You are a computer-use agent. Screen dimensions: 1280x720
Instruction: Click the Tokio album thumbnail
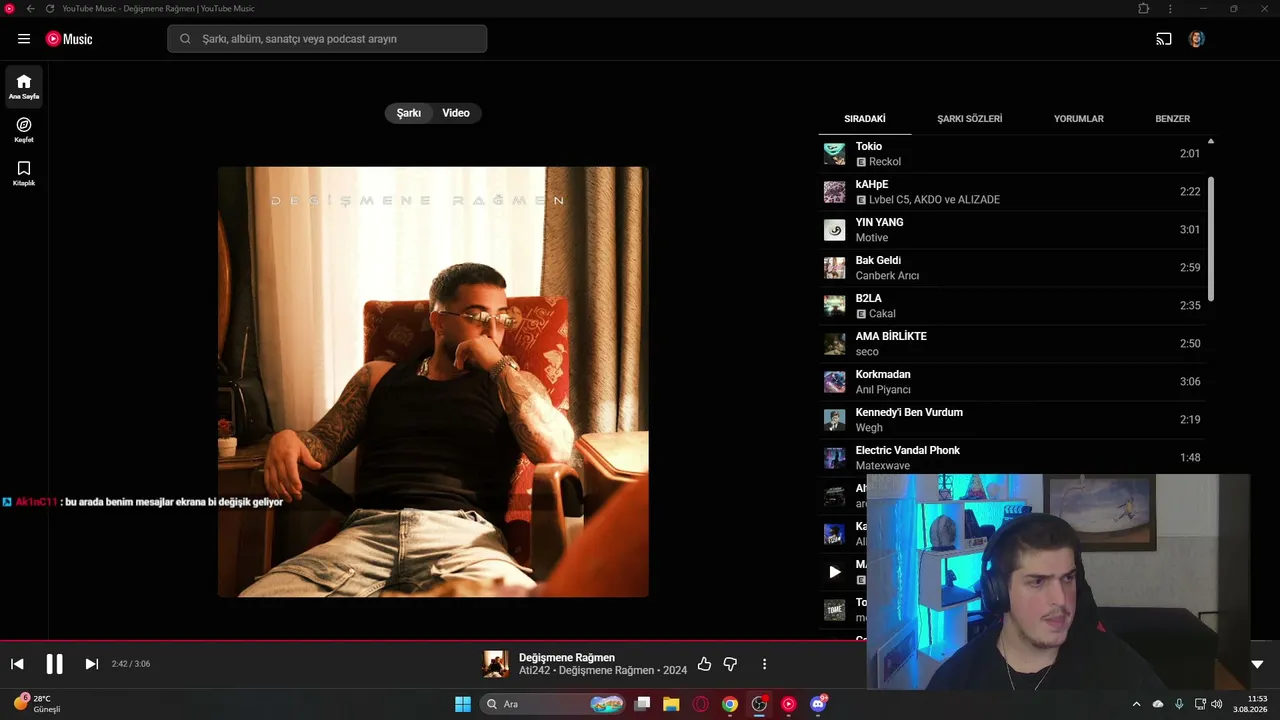pyautogui.click(x=834, y=154)
